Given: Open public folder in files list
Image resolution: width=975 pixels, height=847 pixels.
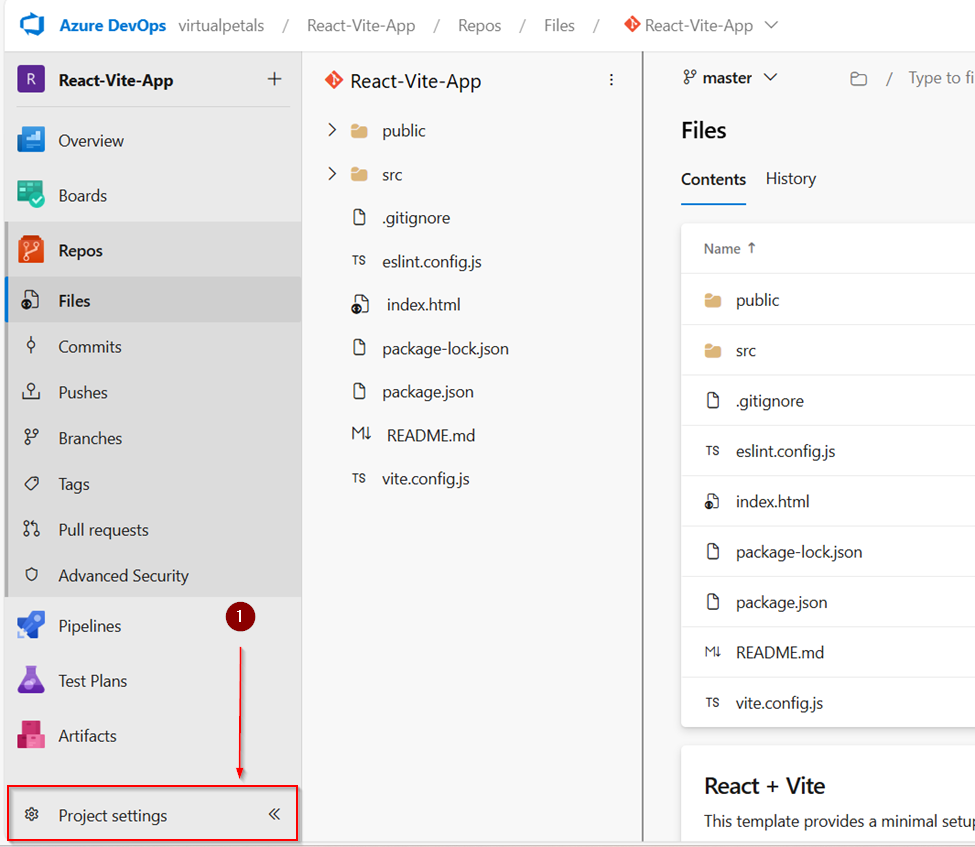Looking at the screenshot, I should click(x=757, y=300).
